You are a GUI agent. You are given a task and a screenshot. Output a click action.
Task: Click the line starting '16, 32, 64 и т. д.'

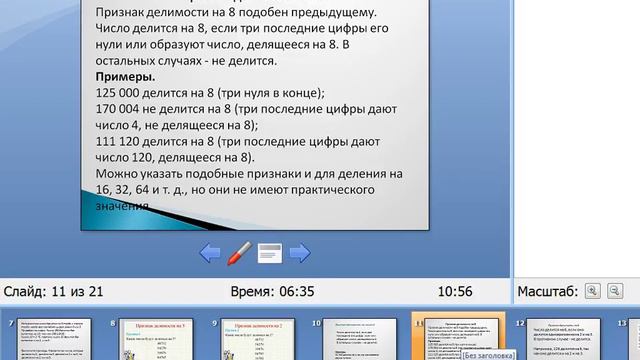tap(235, 190)
